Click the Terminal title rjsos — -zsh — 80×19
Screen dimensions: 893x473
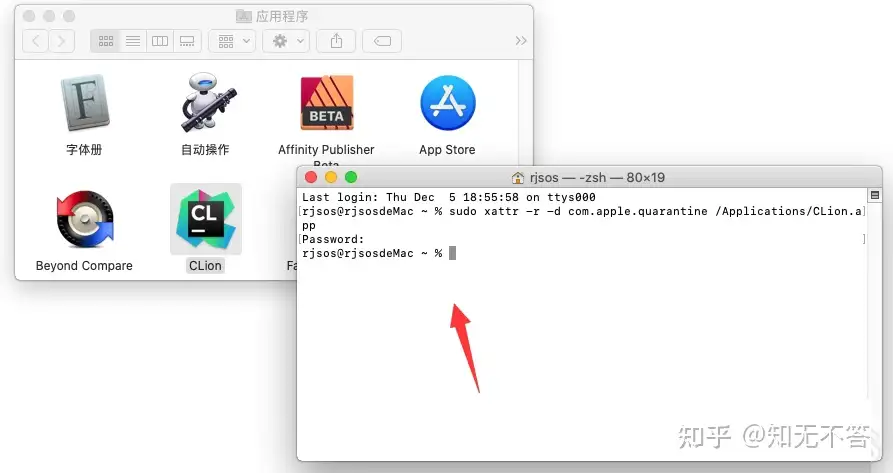[x=597, y=178]
